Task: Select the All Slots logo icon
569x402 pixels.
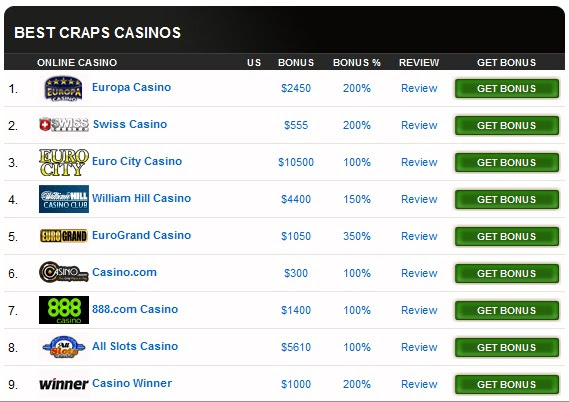Action: tap(64, 347)
